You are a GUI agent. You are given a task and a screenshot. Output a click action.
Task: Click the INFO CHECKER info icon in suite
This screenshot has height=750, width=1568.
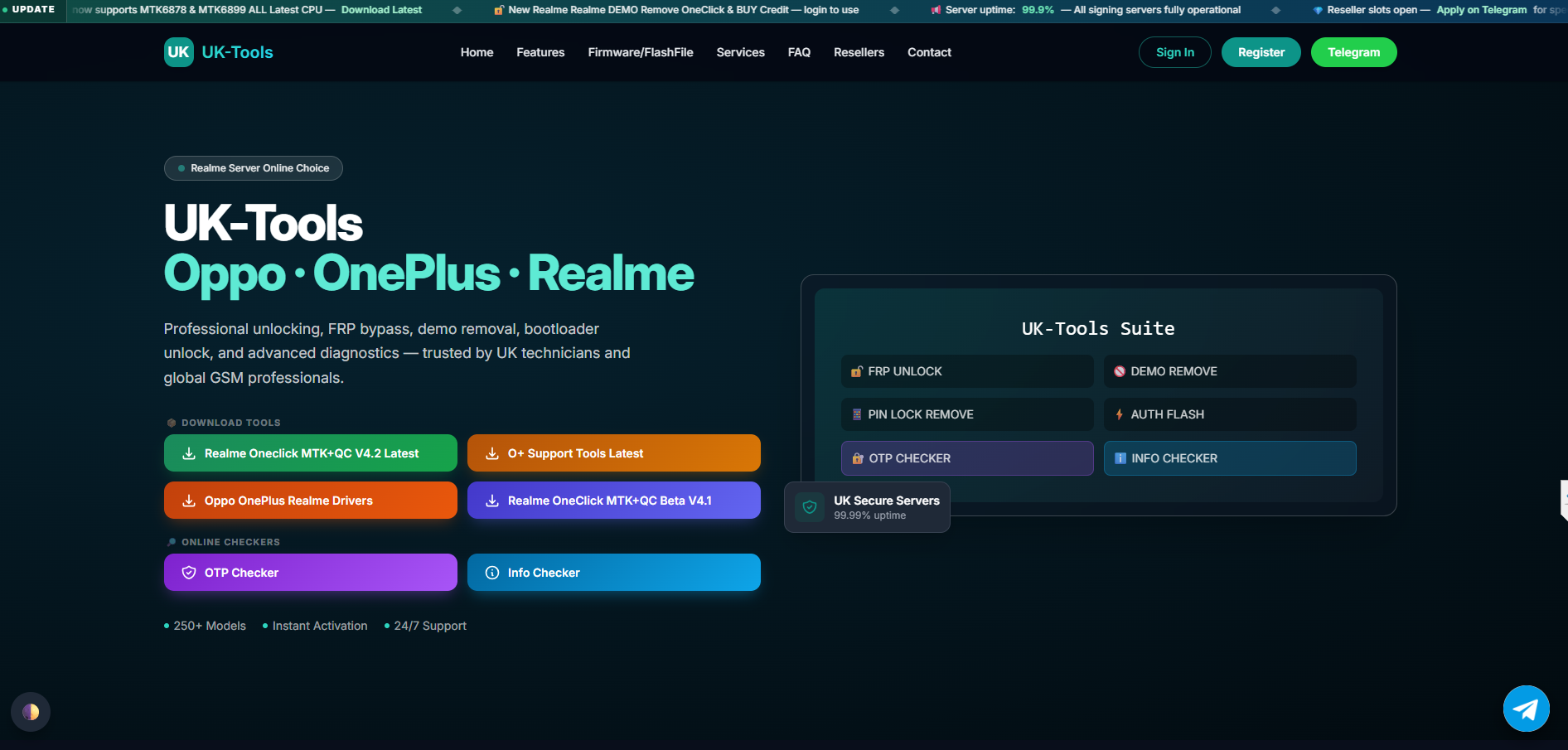click(x=1120, y=458)
